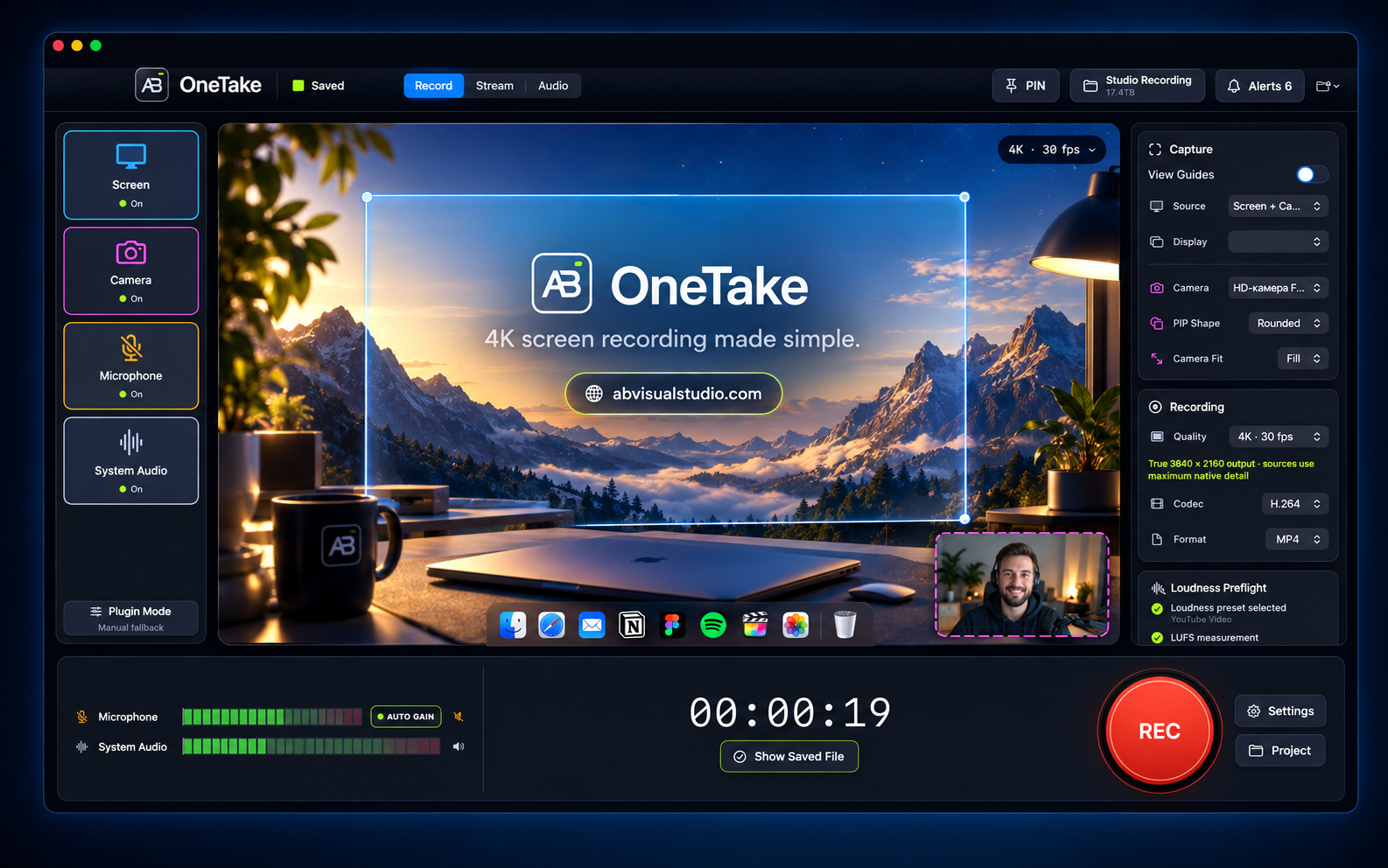The height and width of the screenshot is (868, 1388).
Task: Click Show Saved File
Action: (x=789, y=757)
